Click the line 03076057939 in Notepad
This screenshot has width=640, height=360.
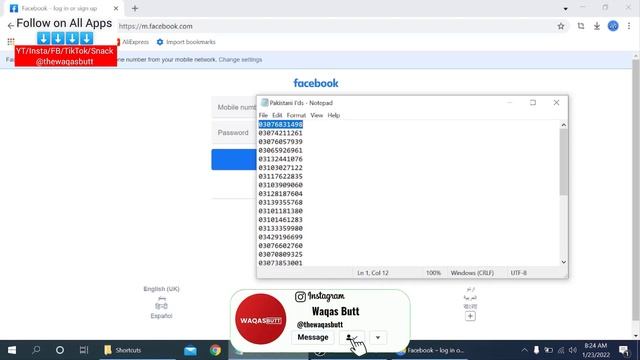pos(280,142)
